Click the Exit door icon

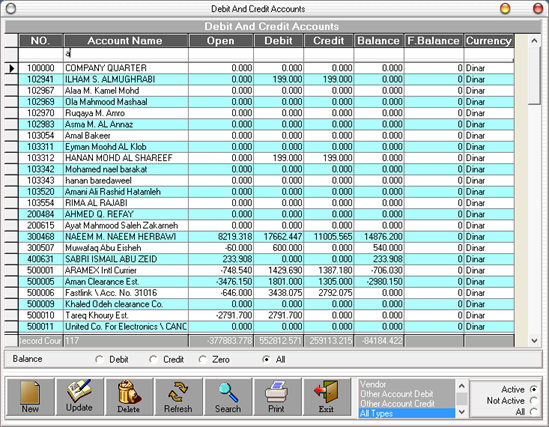pos(326,397)
